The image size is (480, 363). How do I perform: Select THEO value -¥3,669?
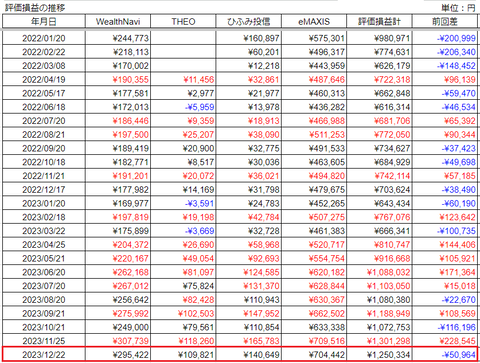click(x=199, y=231)
